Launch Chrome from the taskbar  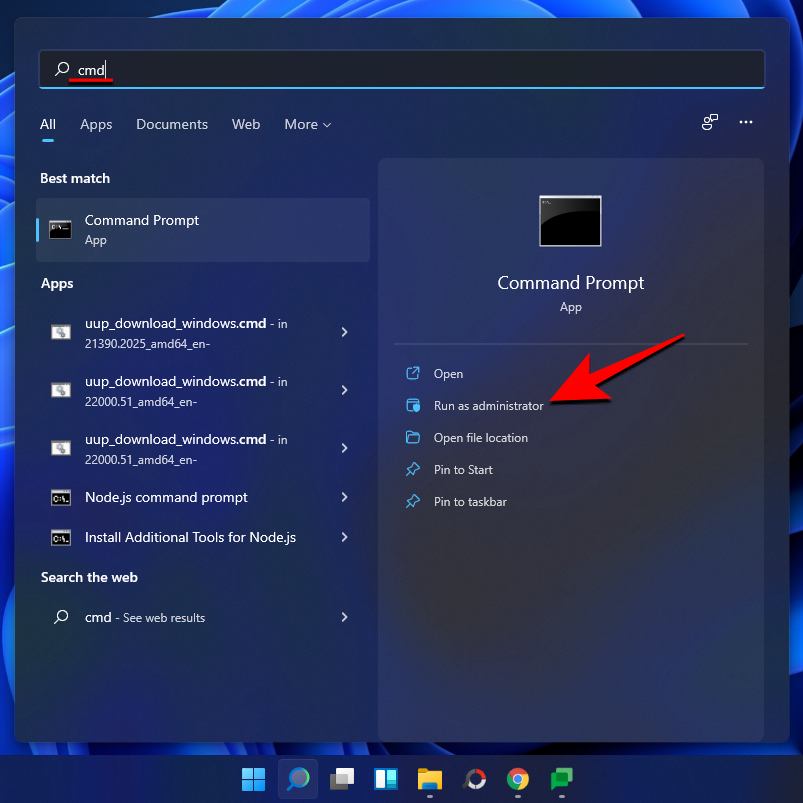517,778
